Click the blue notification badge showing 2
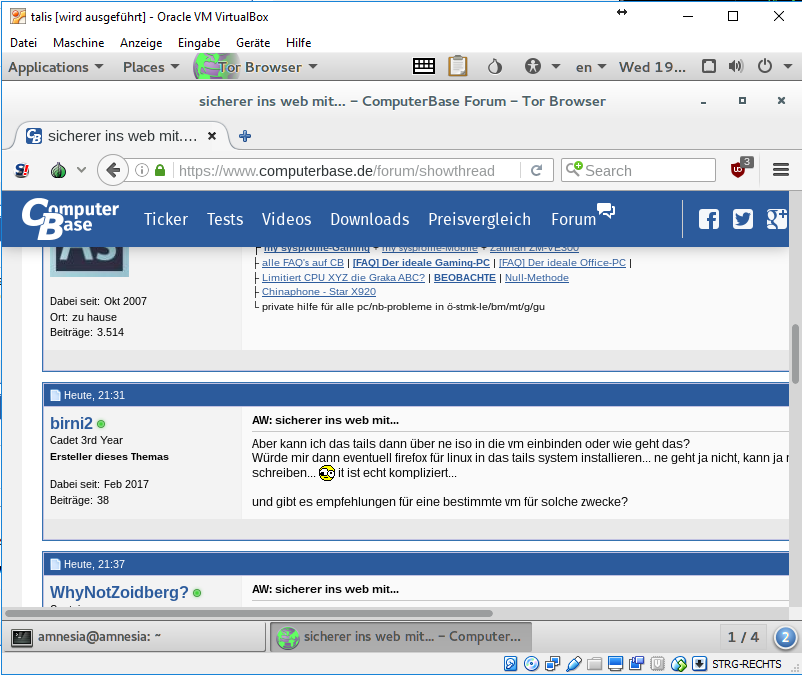Image resolution: width=802 pixels, height=675 pixels. point(786,638)
